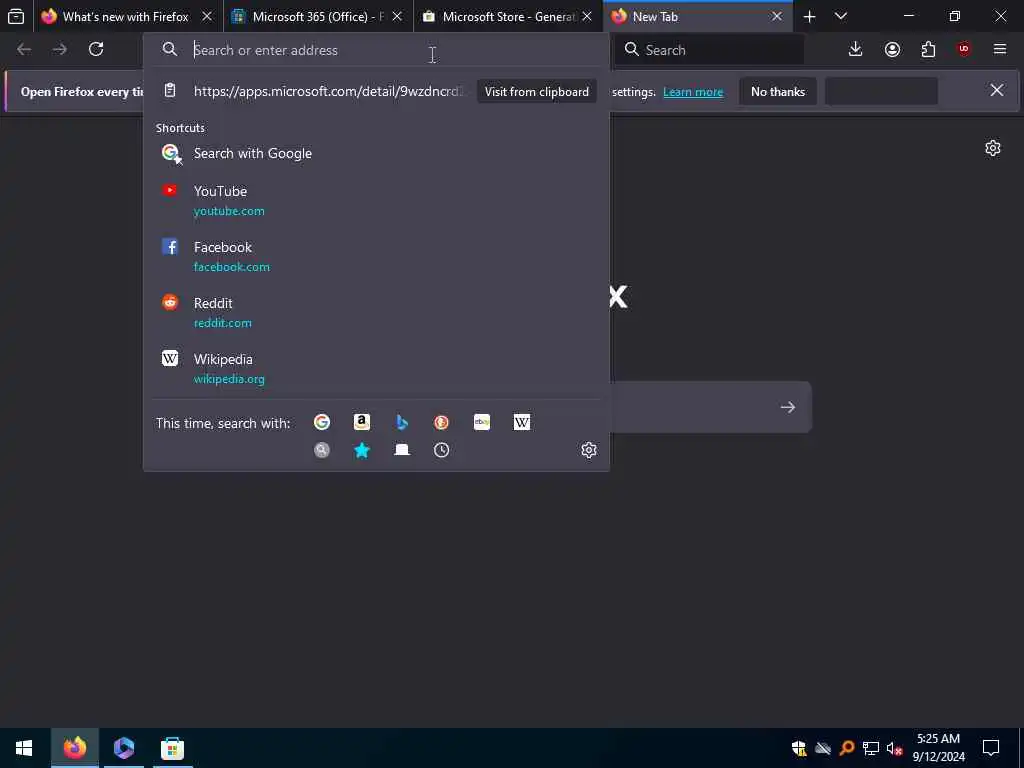The width and height of the screenshot is (1024, 768).
Task: Open the YouTube shortcut
Action: (x=376, y=200)
